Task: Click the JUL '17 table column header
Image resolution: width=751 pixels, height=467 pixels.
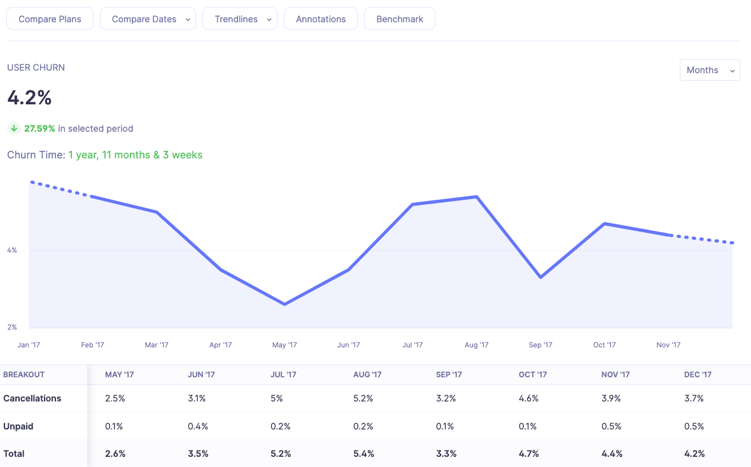Action: [283, 375]
